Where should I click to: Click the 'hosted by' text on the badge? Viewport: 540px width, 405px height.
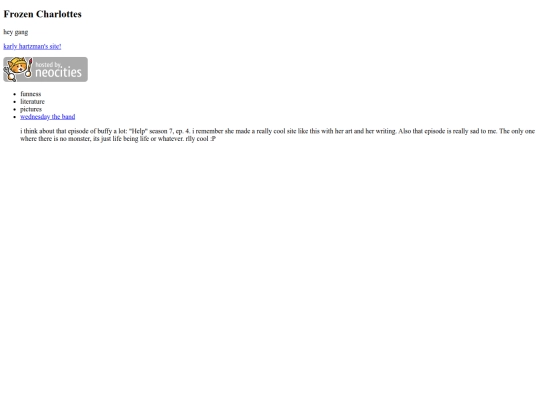pos(48,64)
